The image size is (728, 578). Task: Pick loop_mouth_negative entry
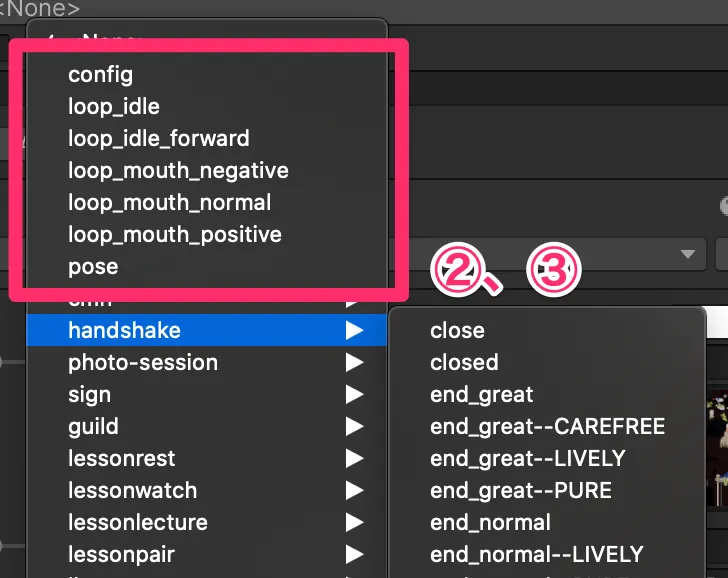[178, 170]
